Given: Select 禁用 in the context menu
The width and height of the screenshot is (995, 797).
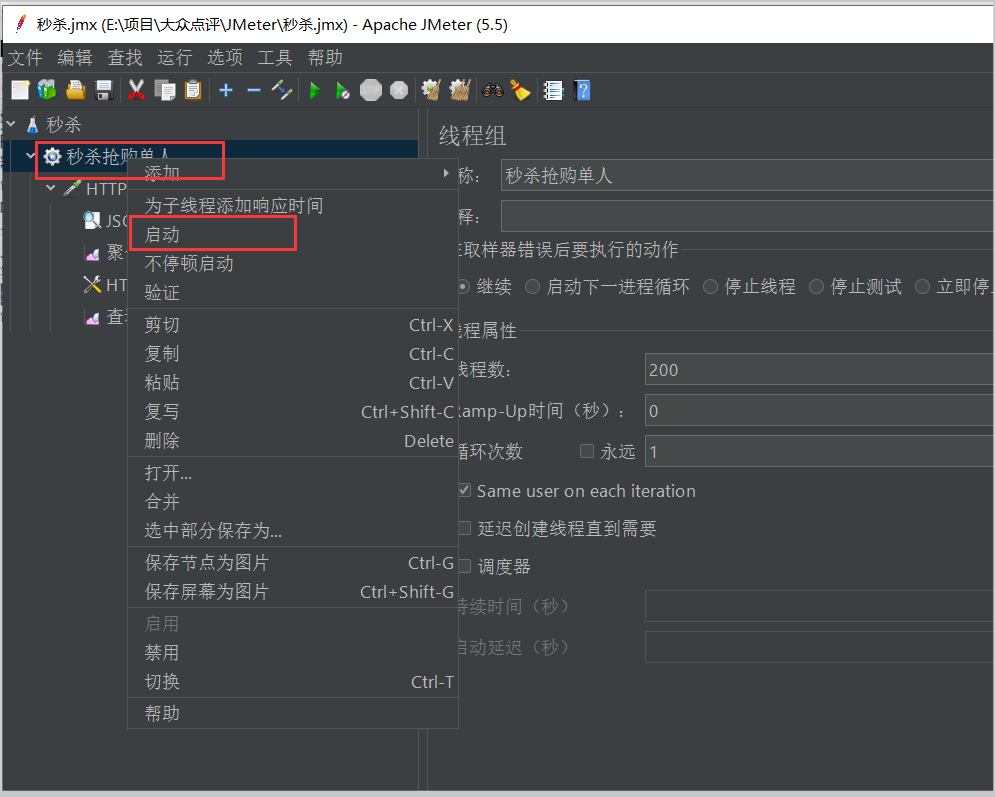Looking at the screenshot, I should tap(163, 652).
